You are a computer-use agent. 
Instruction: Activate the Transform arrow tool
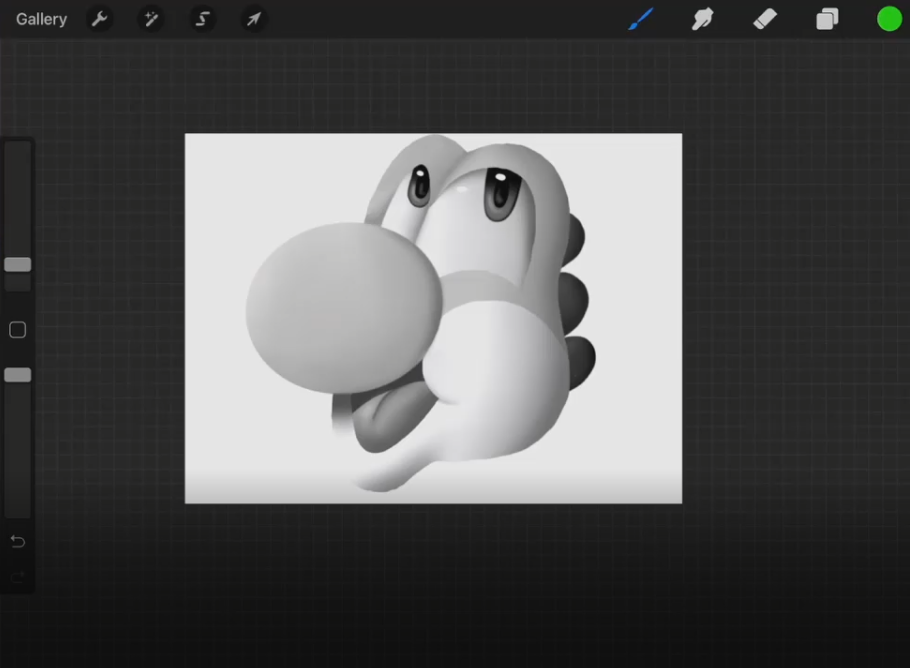254,19
